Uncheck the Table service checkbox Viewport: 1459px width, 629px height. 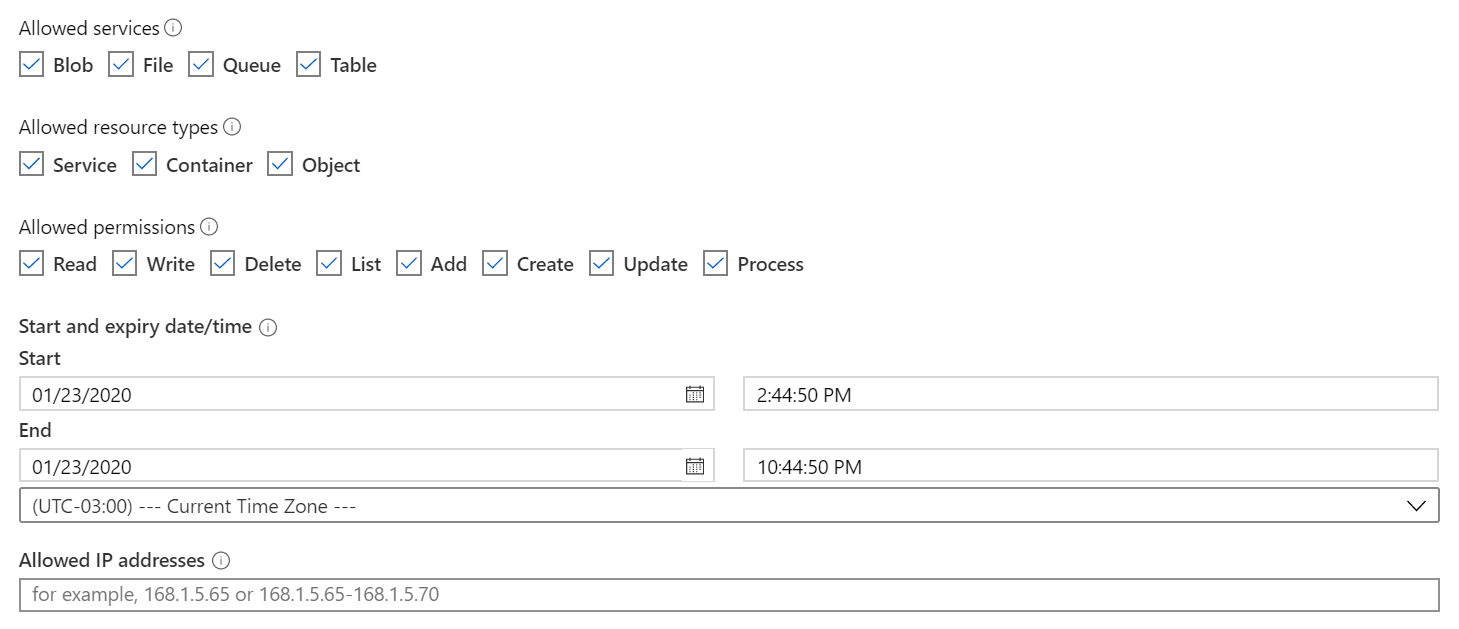pos(309,65)
